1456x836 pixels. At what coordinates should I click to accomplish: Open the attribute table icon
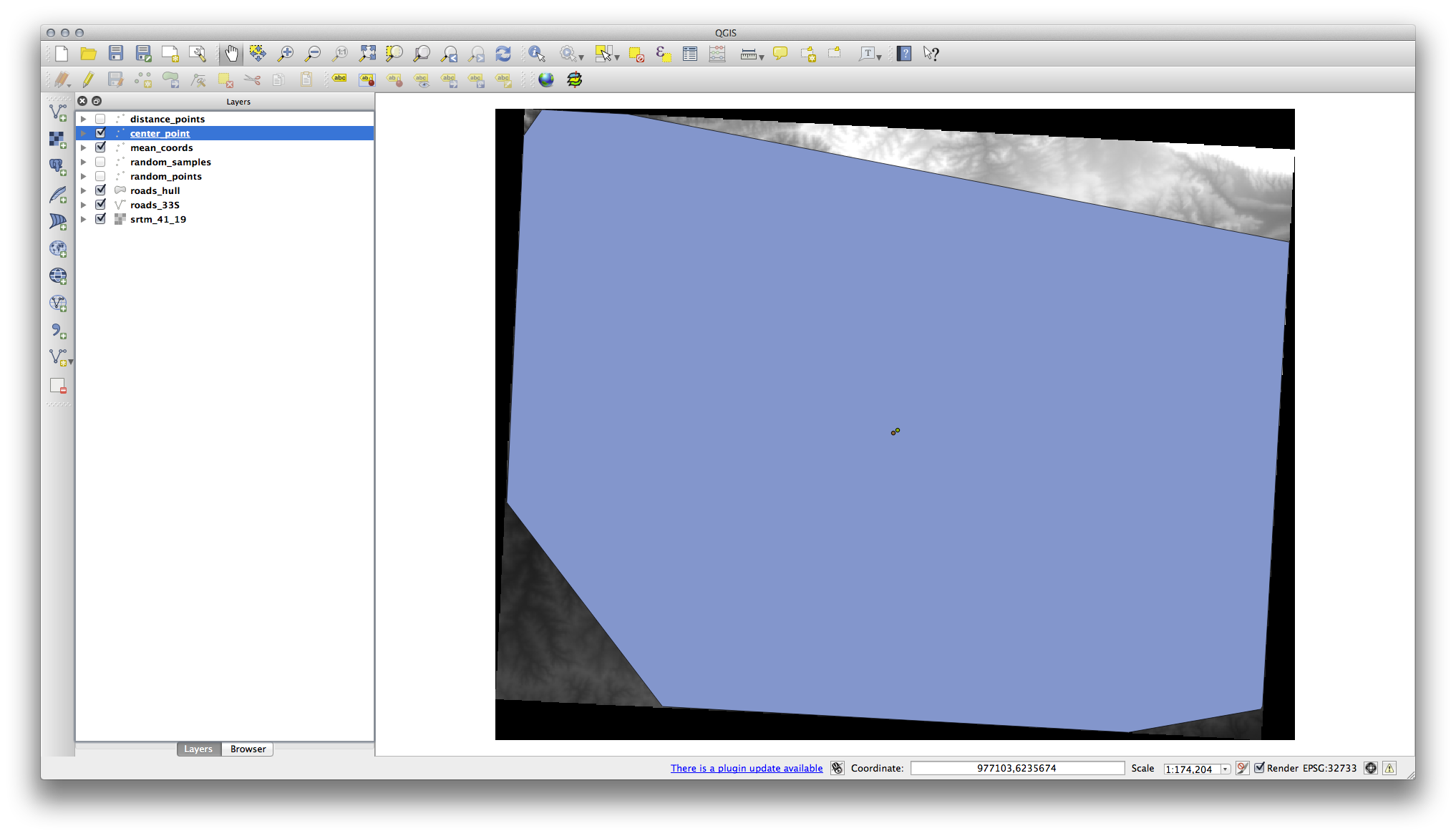coord(690,54)
